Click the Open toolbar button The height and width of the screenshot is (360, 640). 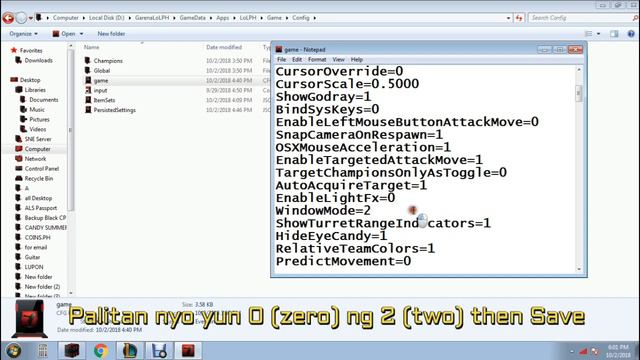[64, 34]
